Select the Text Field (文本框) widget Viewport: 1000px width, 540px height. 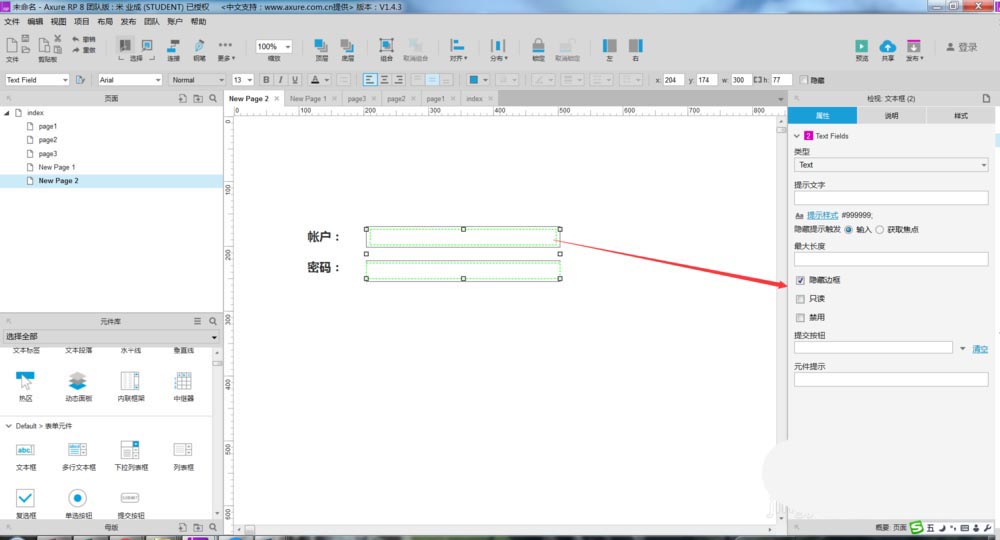point(26,455)
